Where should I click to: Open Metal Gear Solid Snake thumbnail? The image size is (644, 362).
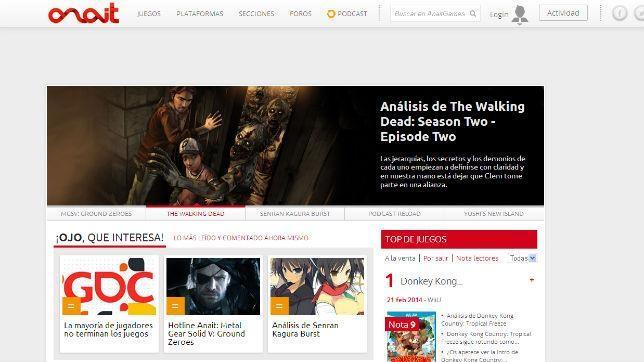click(213, 286)
